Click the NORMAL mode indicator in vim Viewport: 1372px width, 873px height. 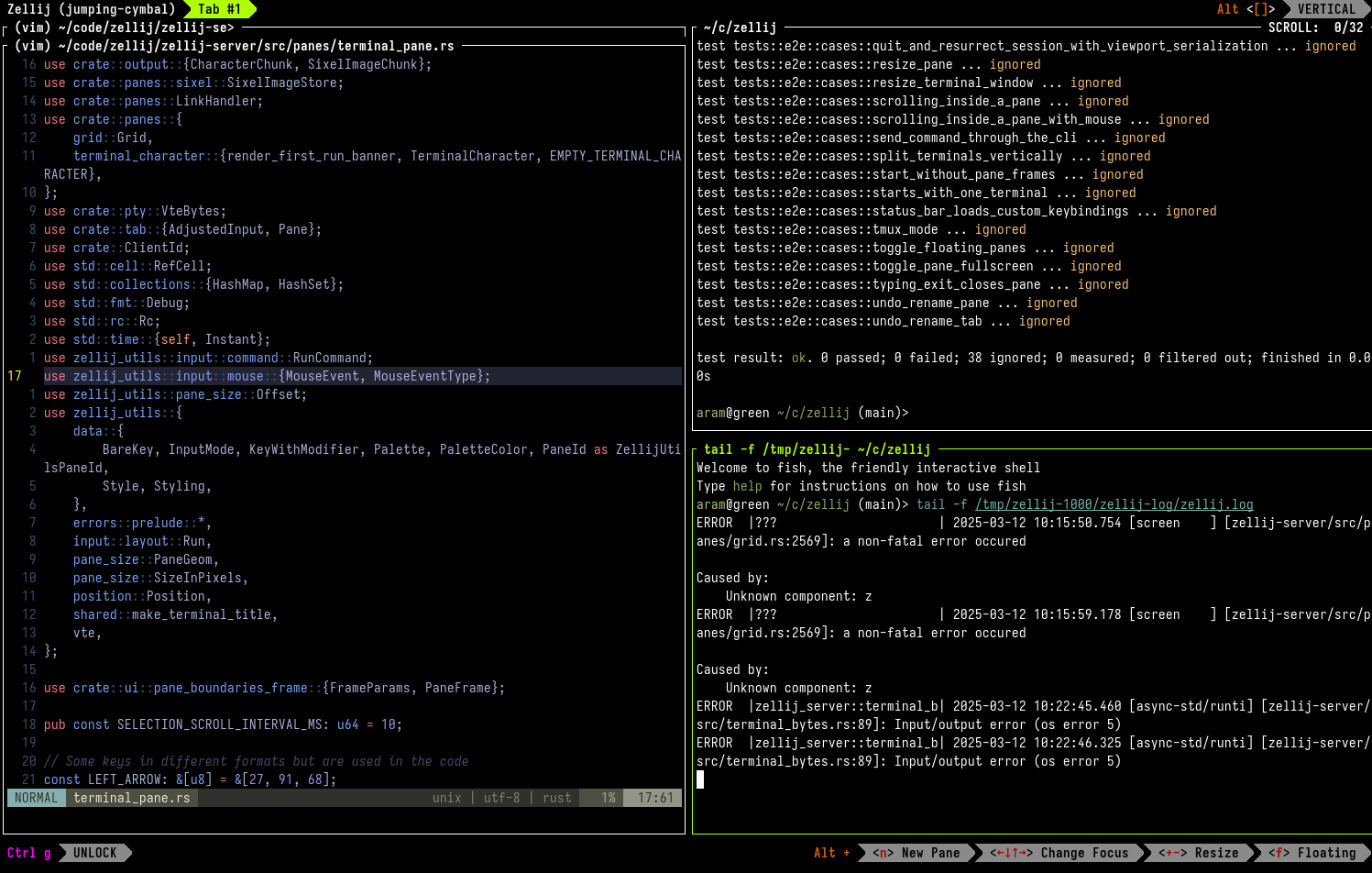(36, 798)
